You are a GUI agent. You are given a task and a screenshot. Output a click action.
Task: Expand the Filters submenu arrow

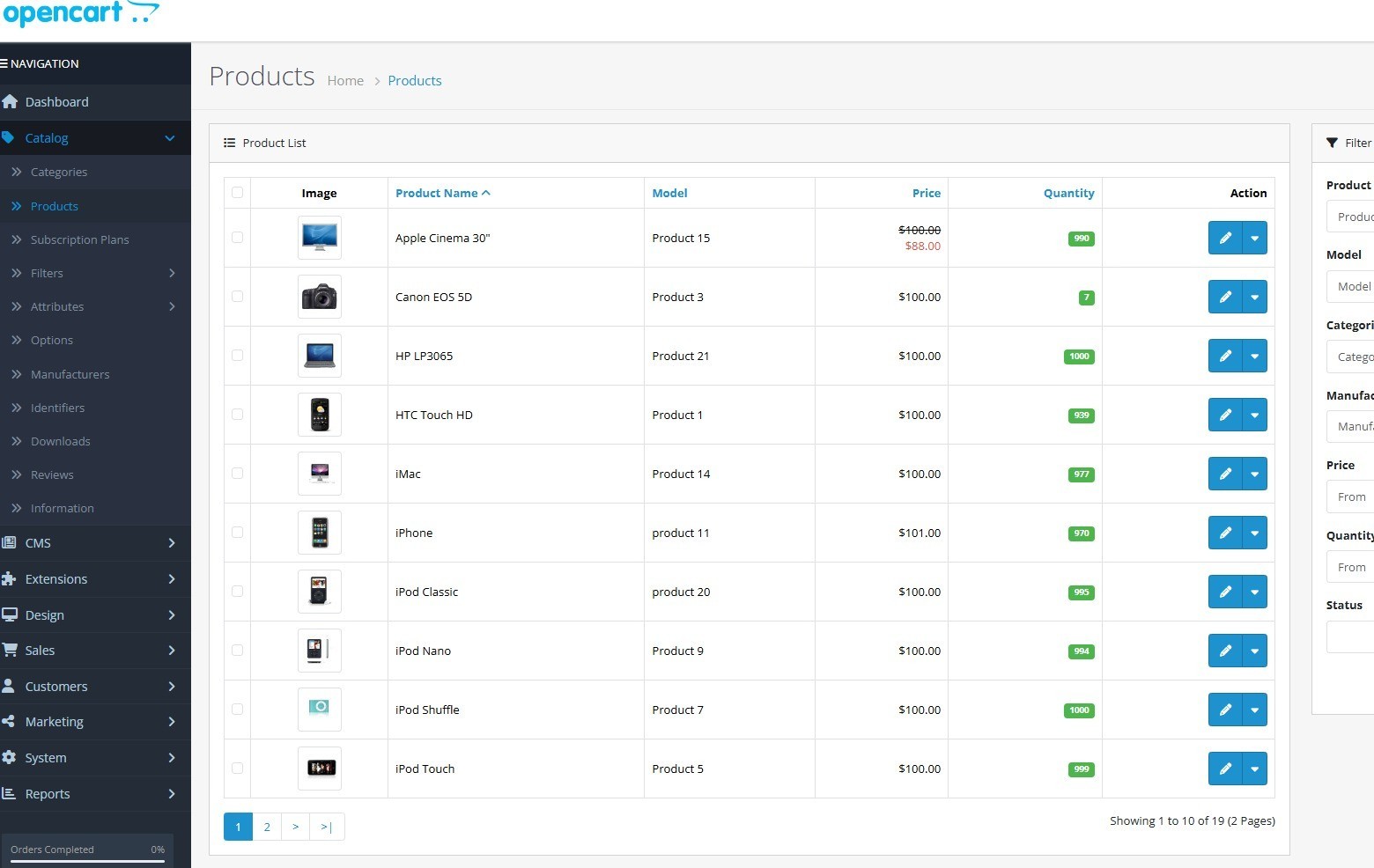pyautogui.click(x=172, y=273)
